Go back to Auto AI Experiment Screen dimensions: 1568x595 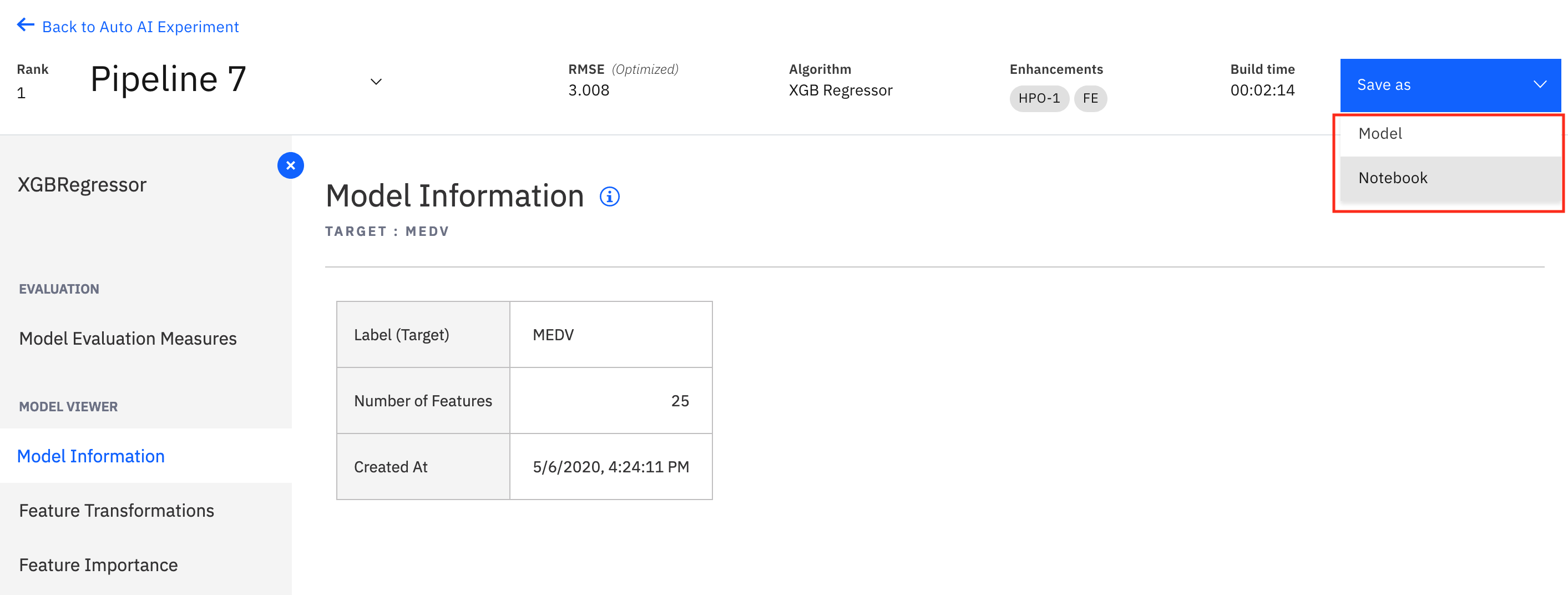tap(140, 27)
